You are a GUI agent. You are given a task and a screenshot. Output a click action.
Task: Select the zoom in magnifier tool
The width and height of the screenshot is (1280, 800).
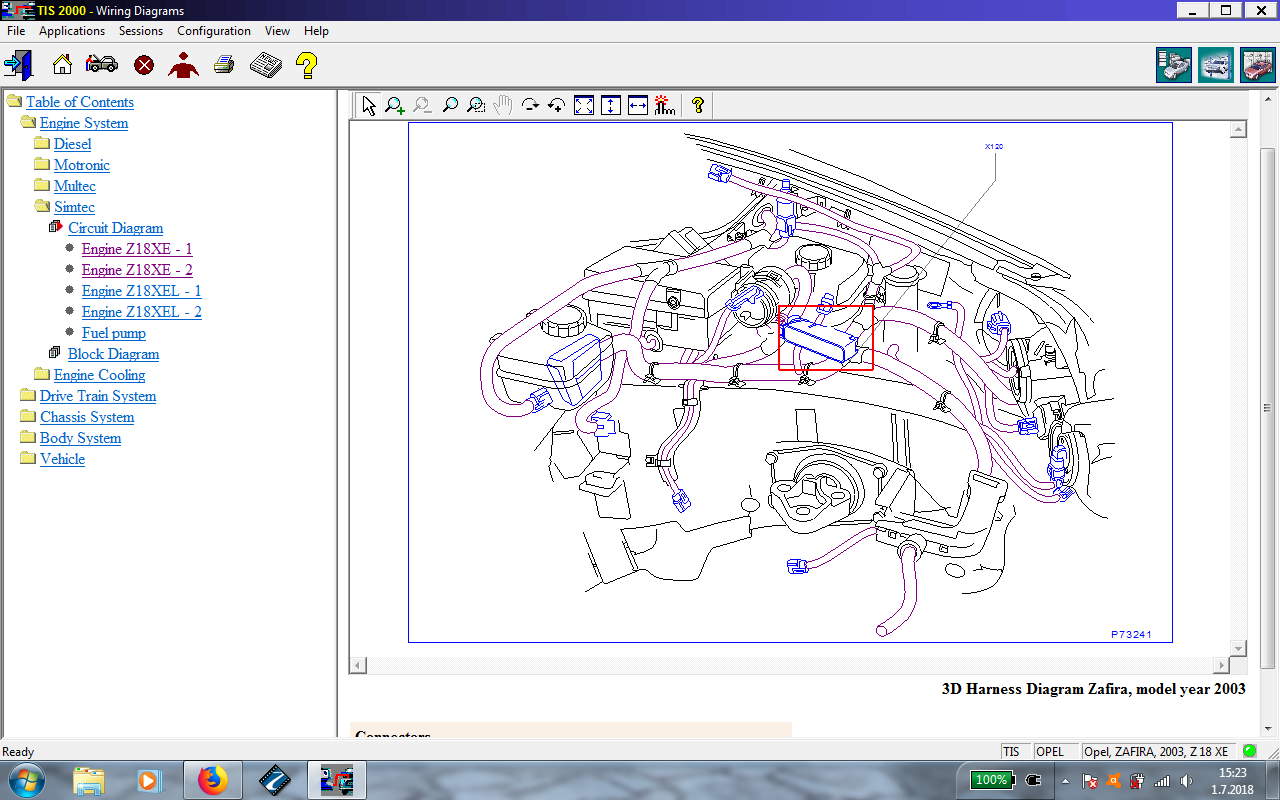(x=395, y=105)
